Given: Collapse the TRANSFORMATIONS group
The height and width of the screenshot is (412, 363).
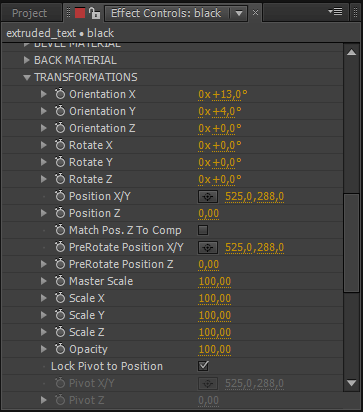Looking at the screenshot, I should point(27,78).
